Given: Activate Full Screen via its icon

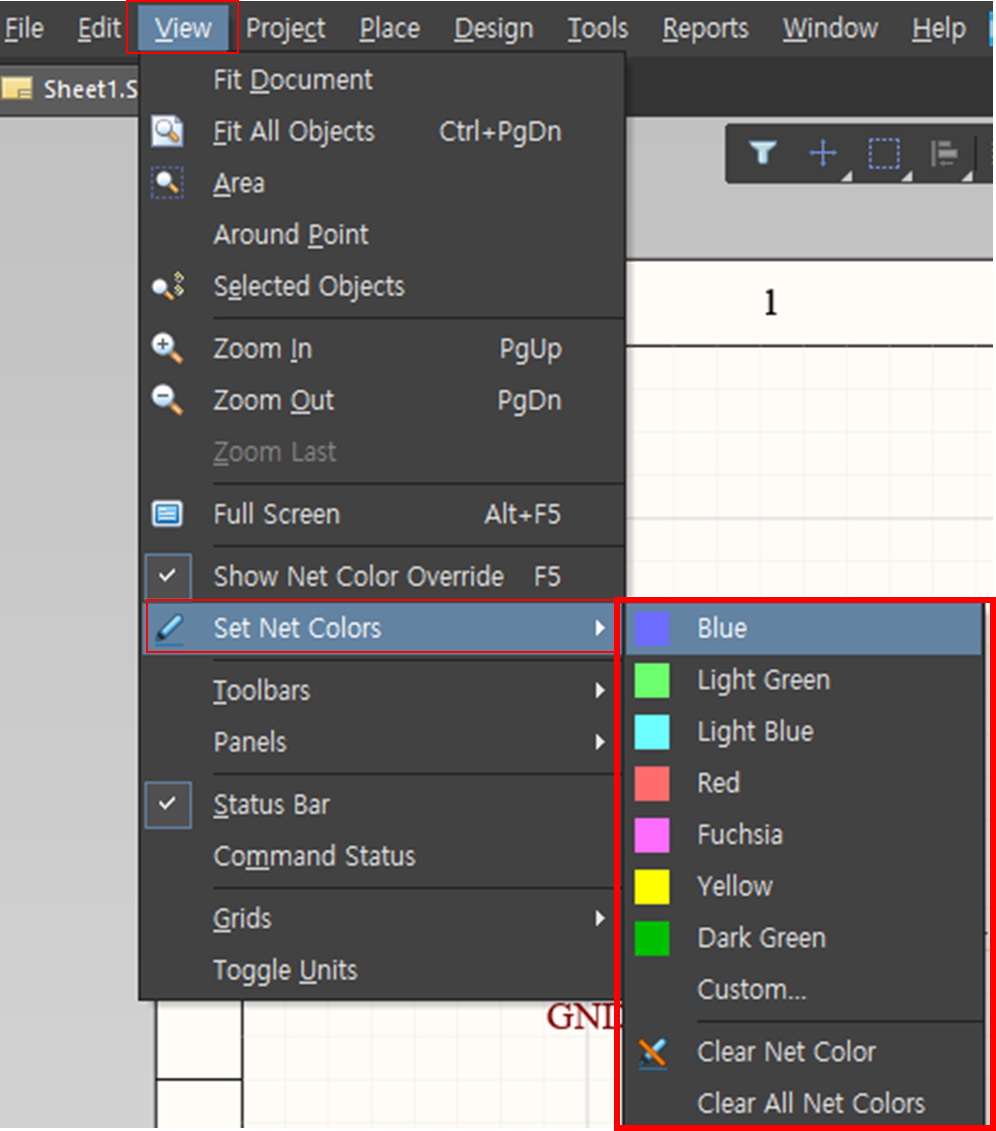Looking at the screenshot, I should pyautogui.click(x=168, y=514).
